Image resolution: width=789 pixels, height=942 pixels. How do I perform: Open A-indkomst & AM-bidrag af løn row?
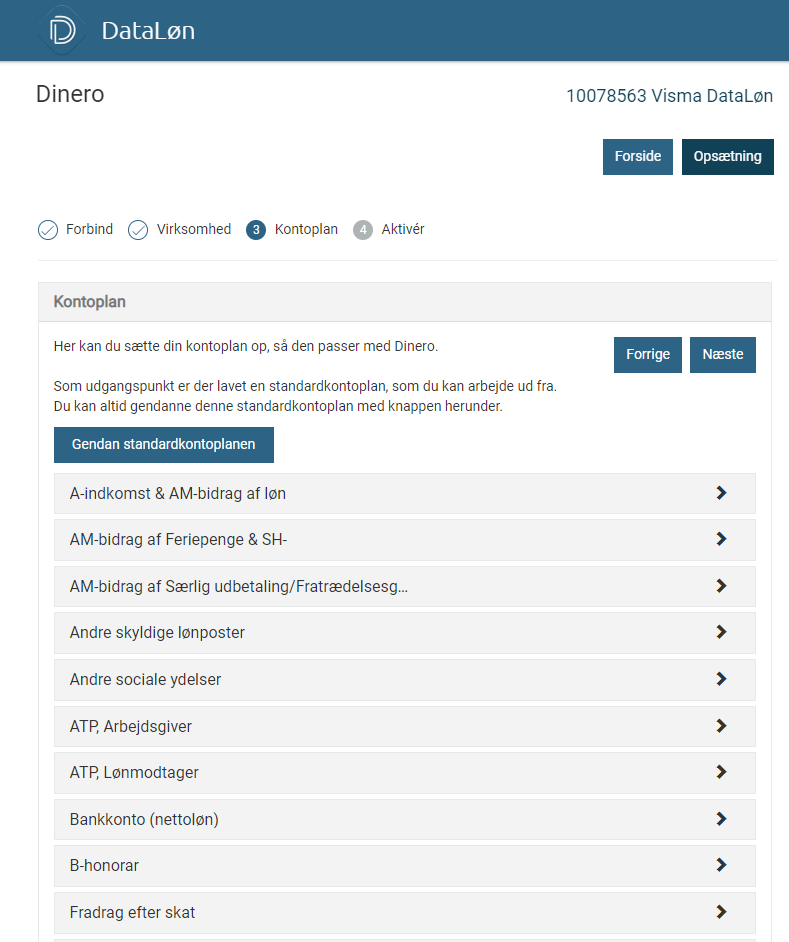(404, 493)
